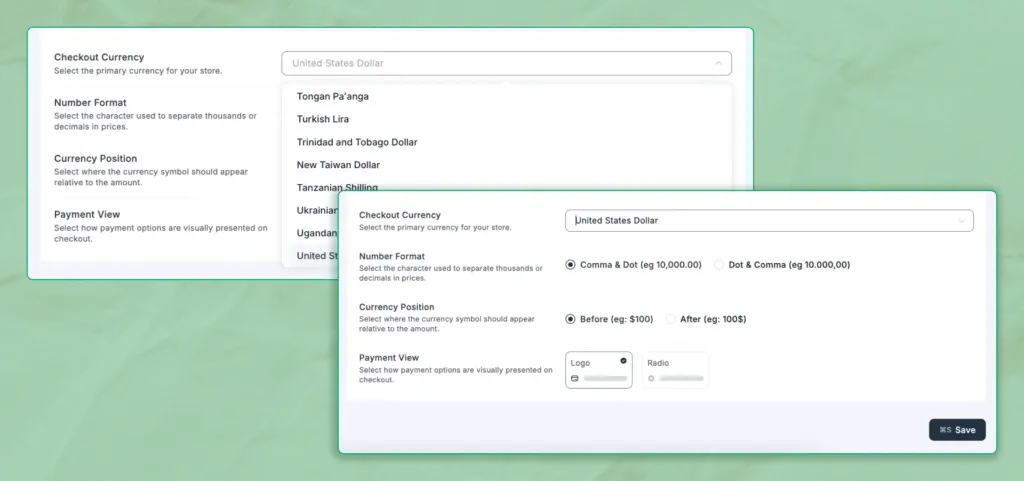Select the Logo payment view card
1024x481 pixels.
[x=598, y=369]
